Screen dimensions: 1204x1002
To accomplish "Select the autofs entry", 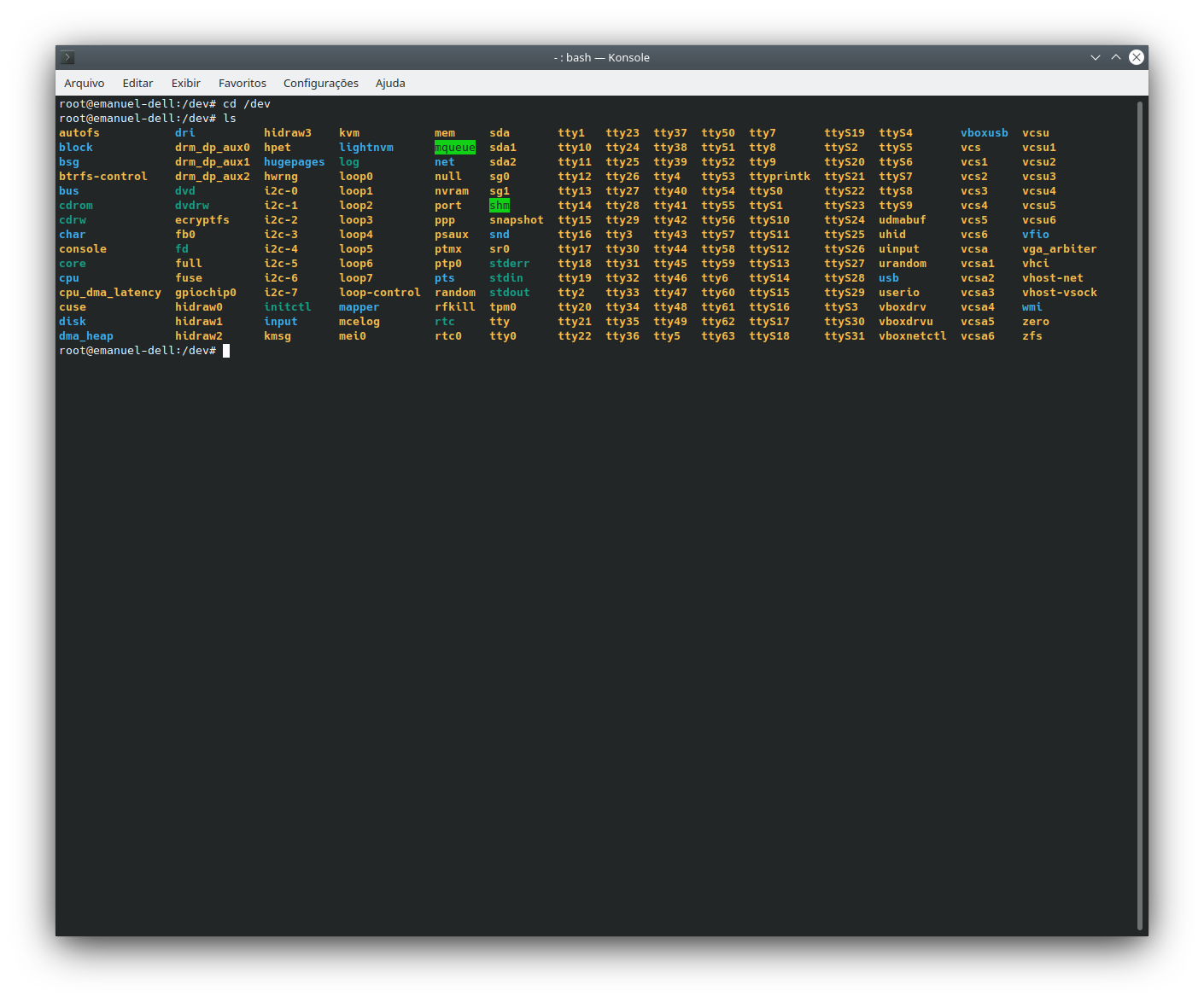I will pyautogui.click(x=79, y=133).
